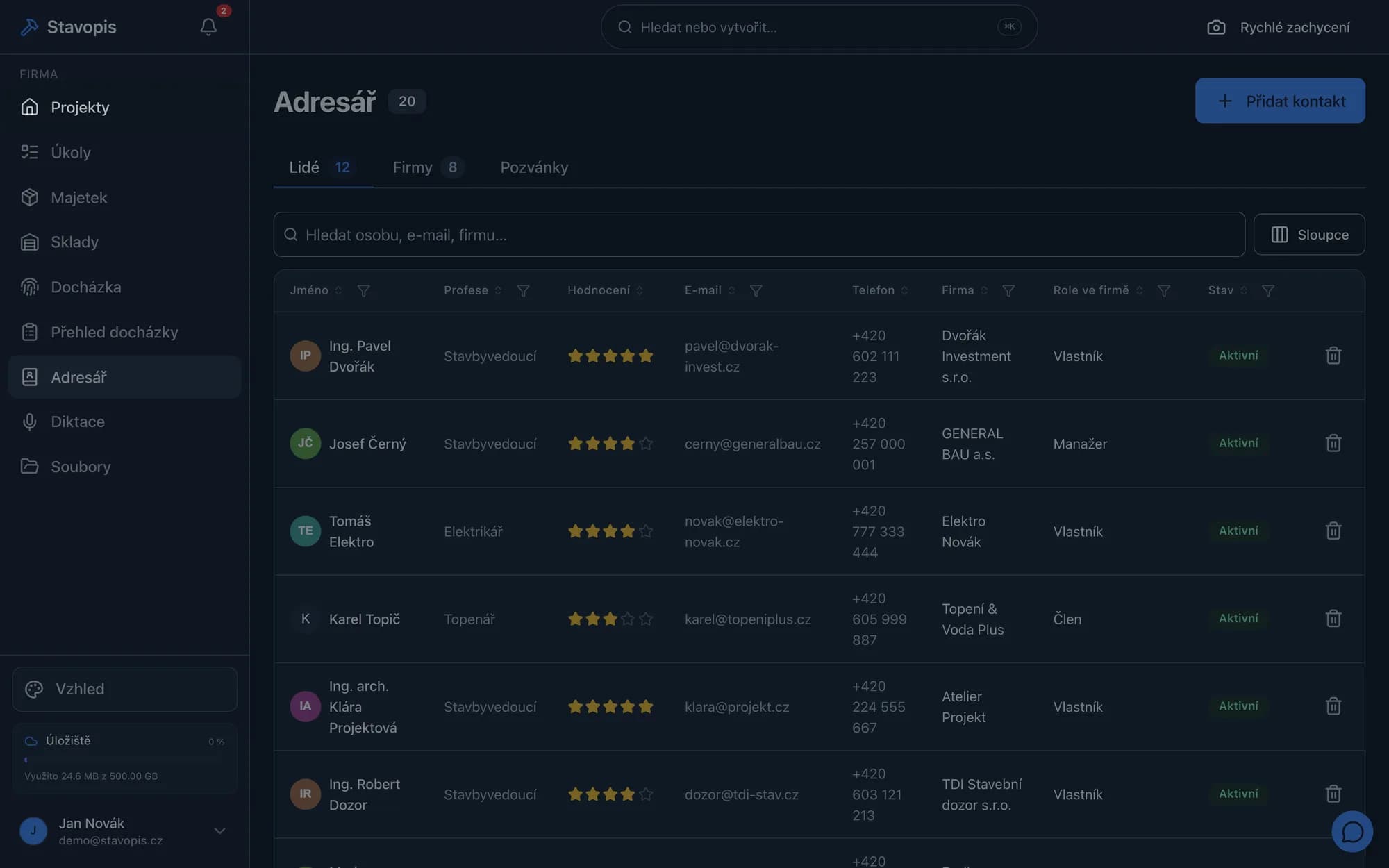Navigate to Docházka section
Viewport: 1389px width, 868px height.
124,287
